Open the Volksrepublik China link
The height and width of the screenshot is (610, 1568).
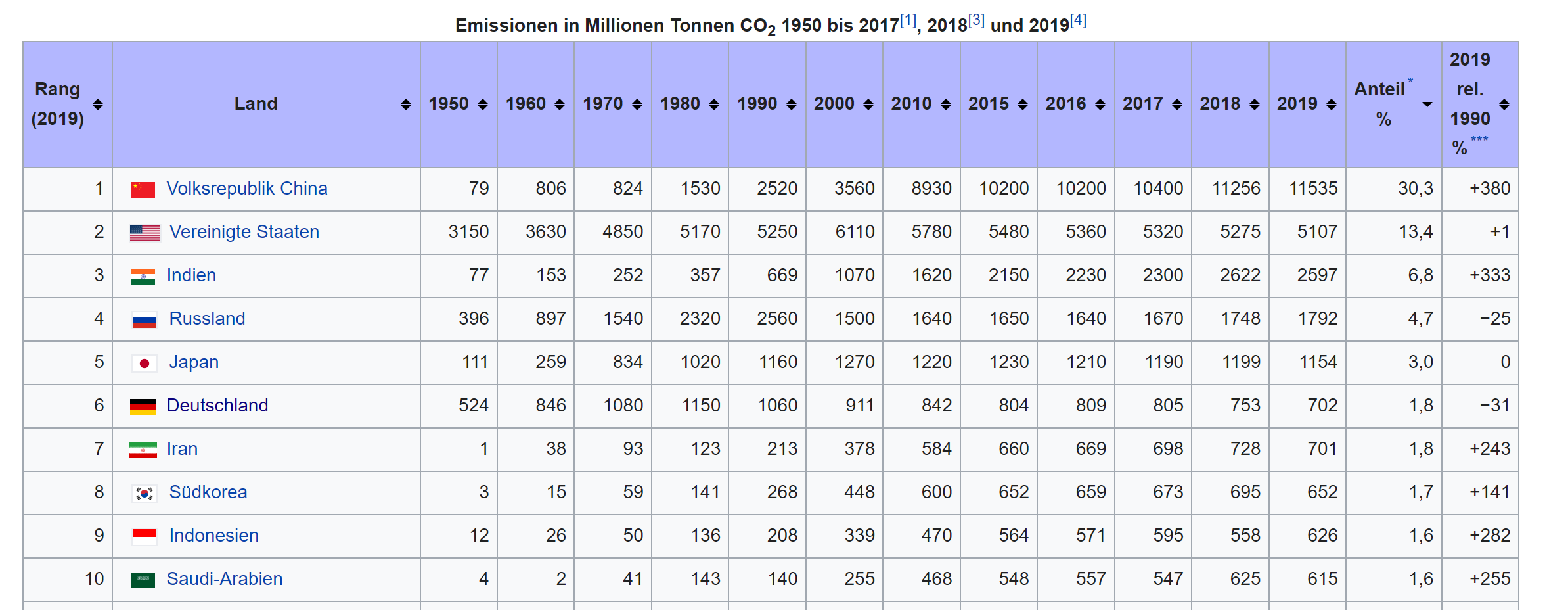pyautogui.click(x=247, y=189)
